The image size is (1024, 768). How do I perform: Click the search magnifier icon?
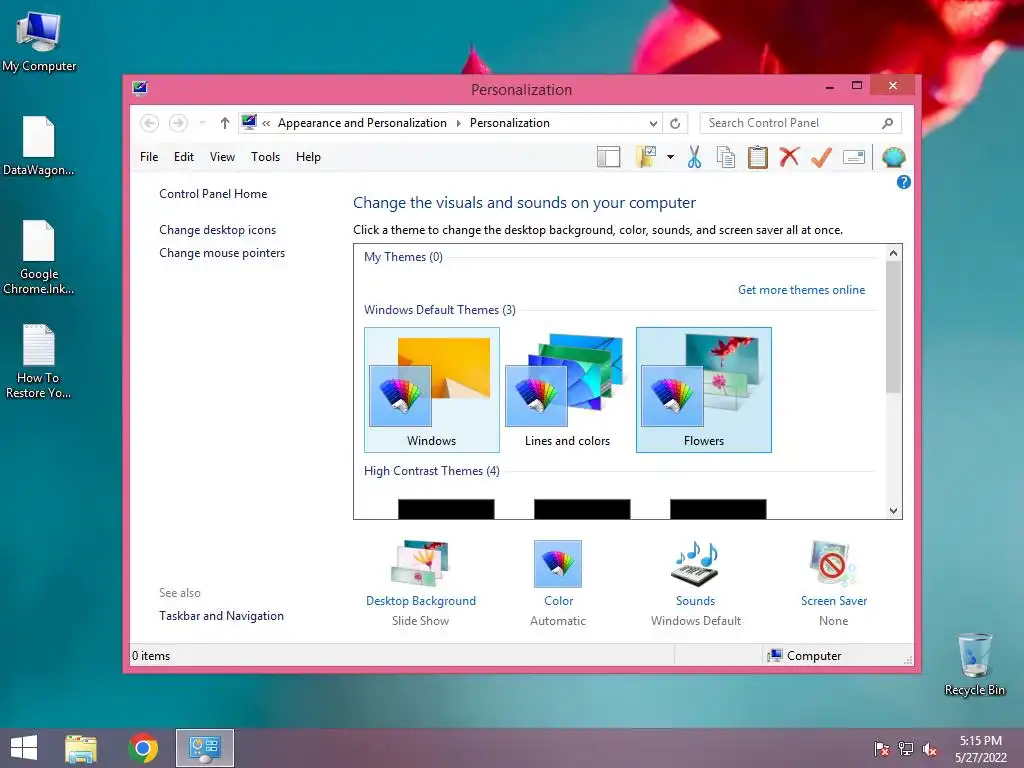point(888,123)
